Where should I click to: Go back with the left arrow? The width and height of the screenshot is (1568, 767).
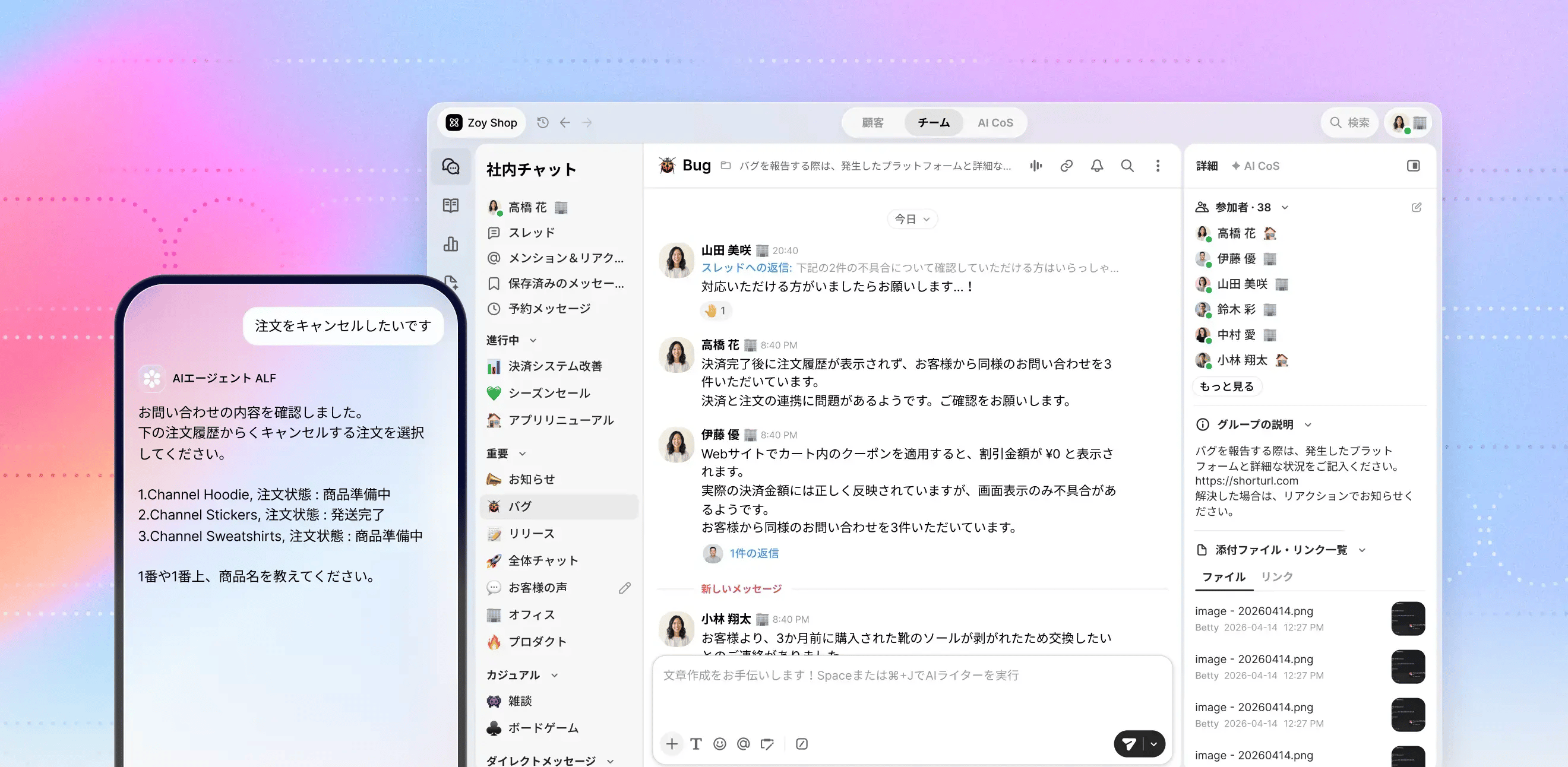click(x=565, y=123)
